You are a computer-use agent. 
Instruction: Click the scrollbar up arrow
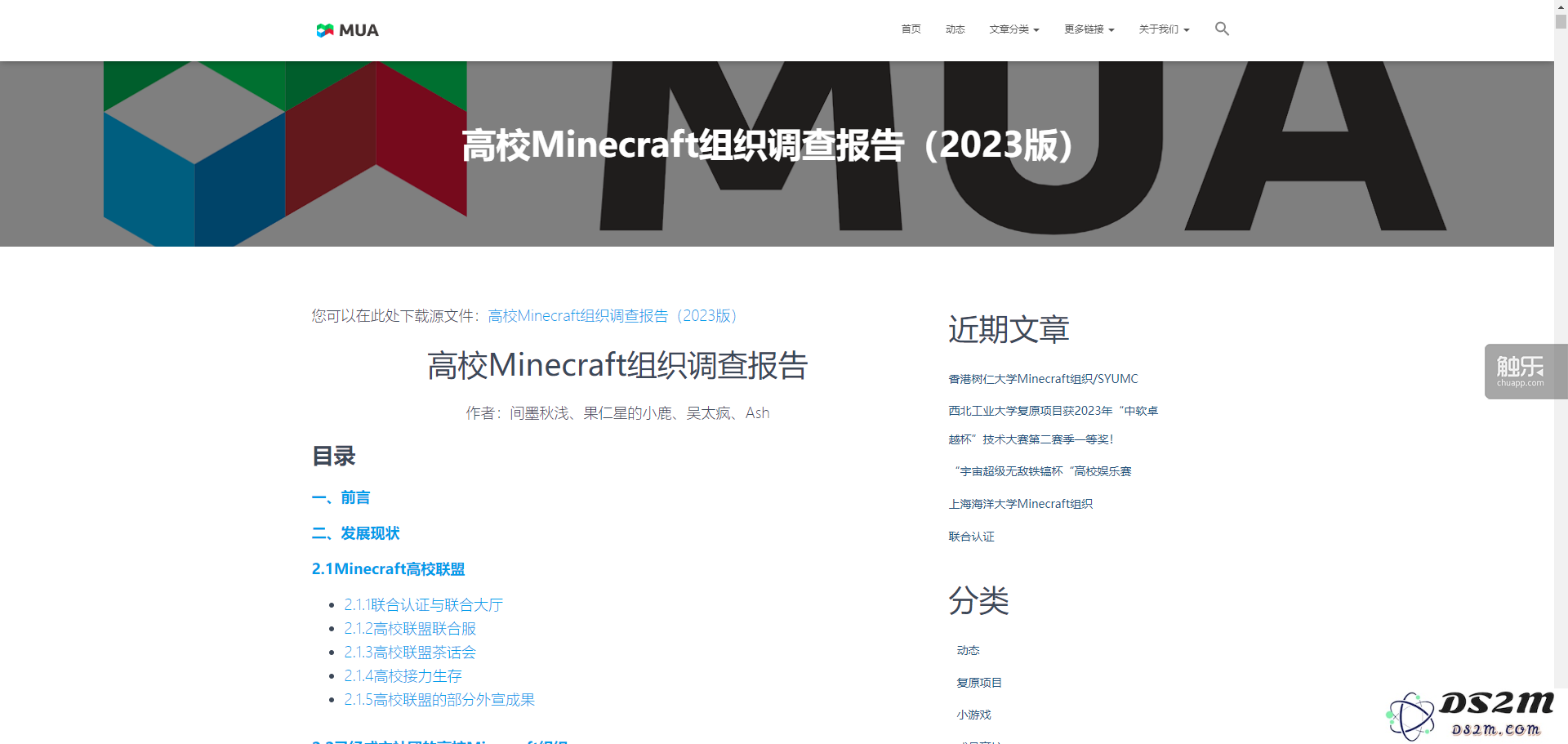pyautogui.click(x=1561, y=7)
